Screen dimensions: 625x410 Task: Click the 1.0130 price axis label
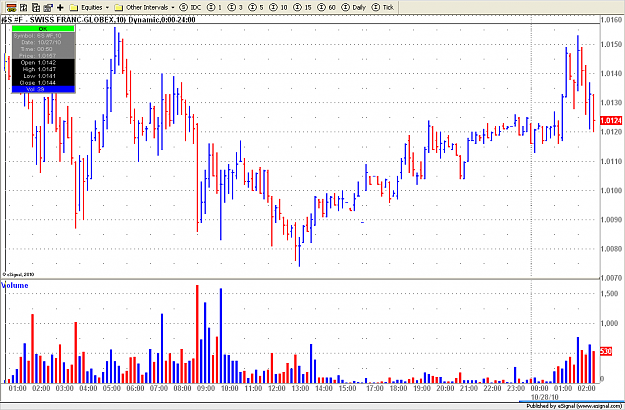(611, 102)
